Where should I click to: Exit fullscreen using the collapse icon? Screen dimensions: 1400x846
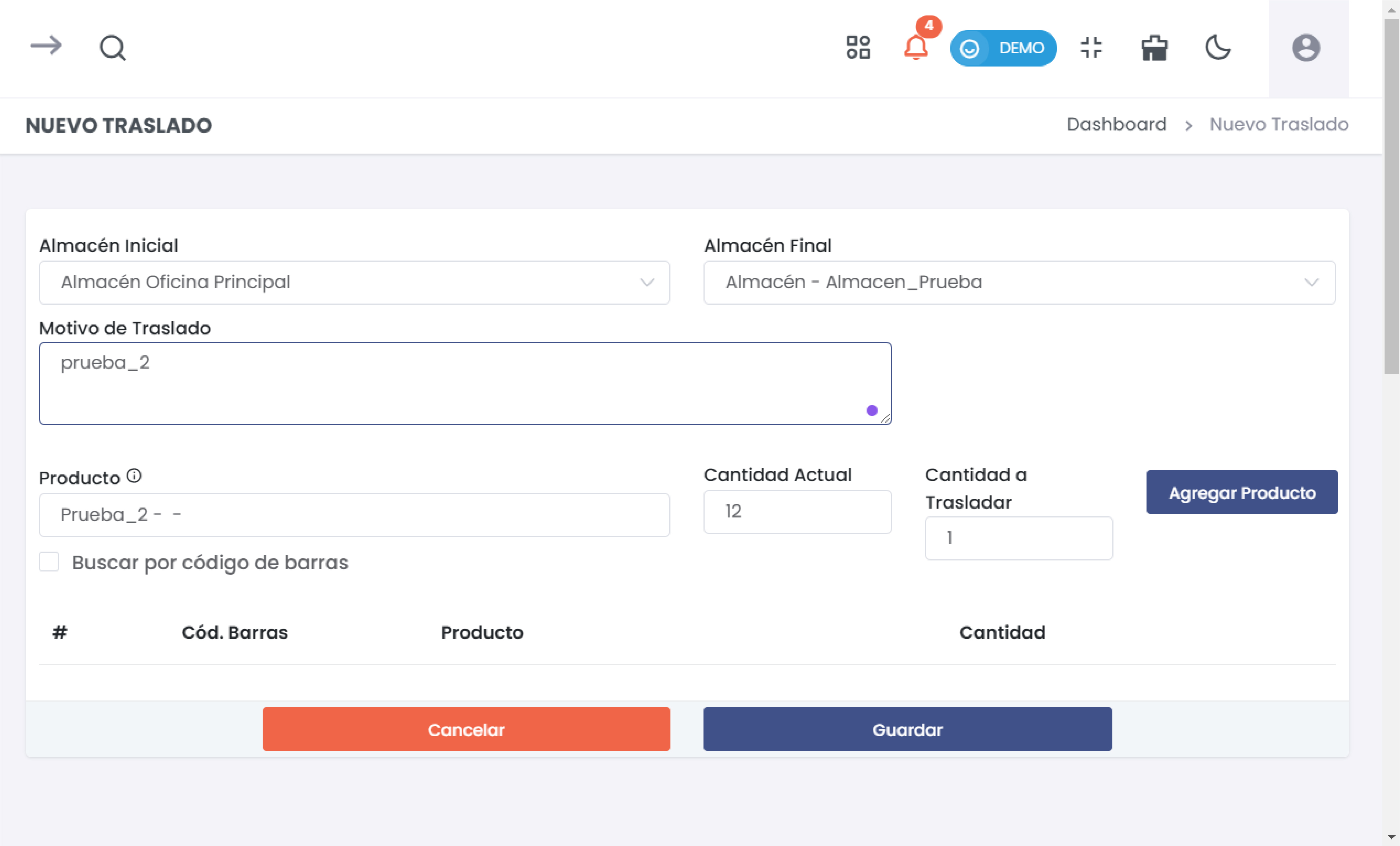coord(1091,47)
